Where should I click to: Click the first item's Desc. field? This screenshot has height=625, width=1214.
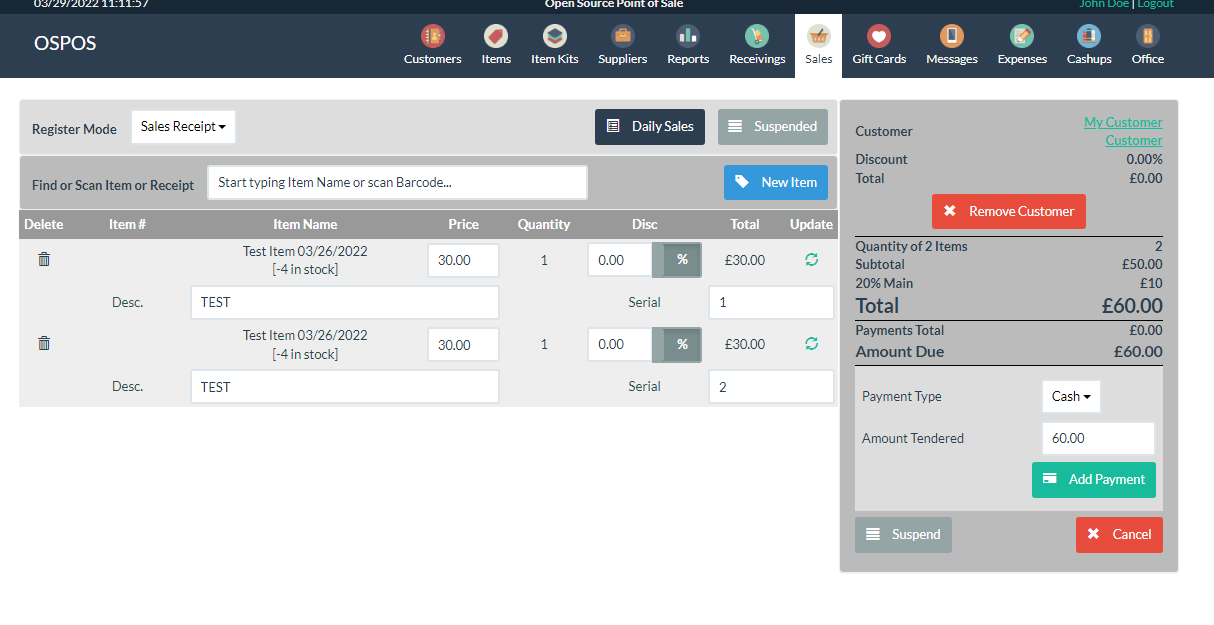pos(345,302)
